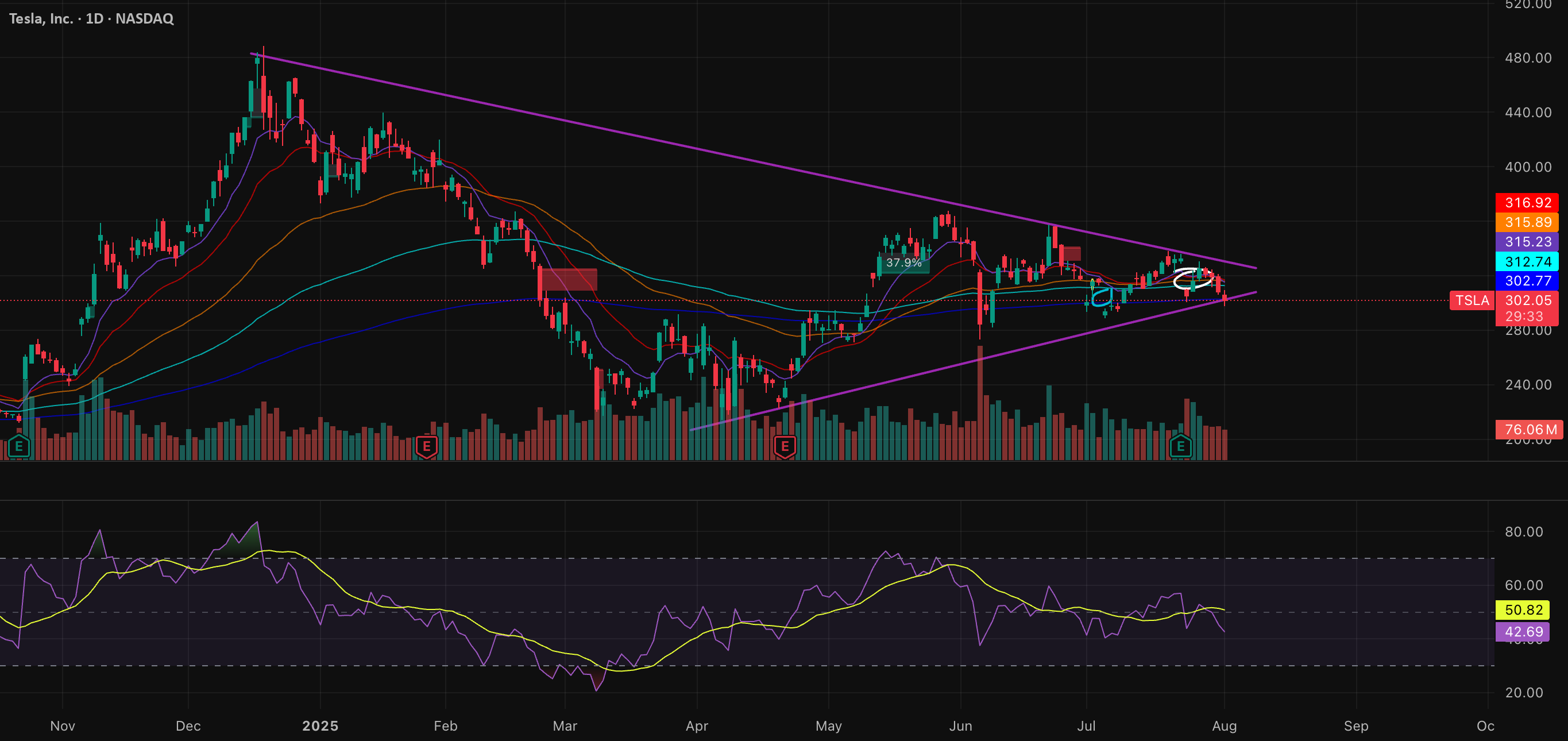Click the 37.9% price range label
This screenshot has height=741, width=1568.
pyautogui.click(x=904, y=263)
